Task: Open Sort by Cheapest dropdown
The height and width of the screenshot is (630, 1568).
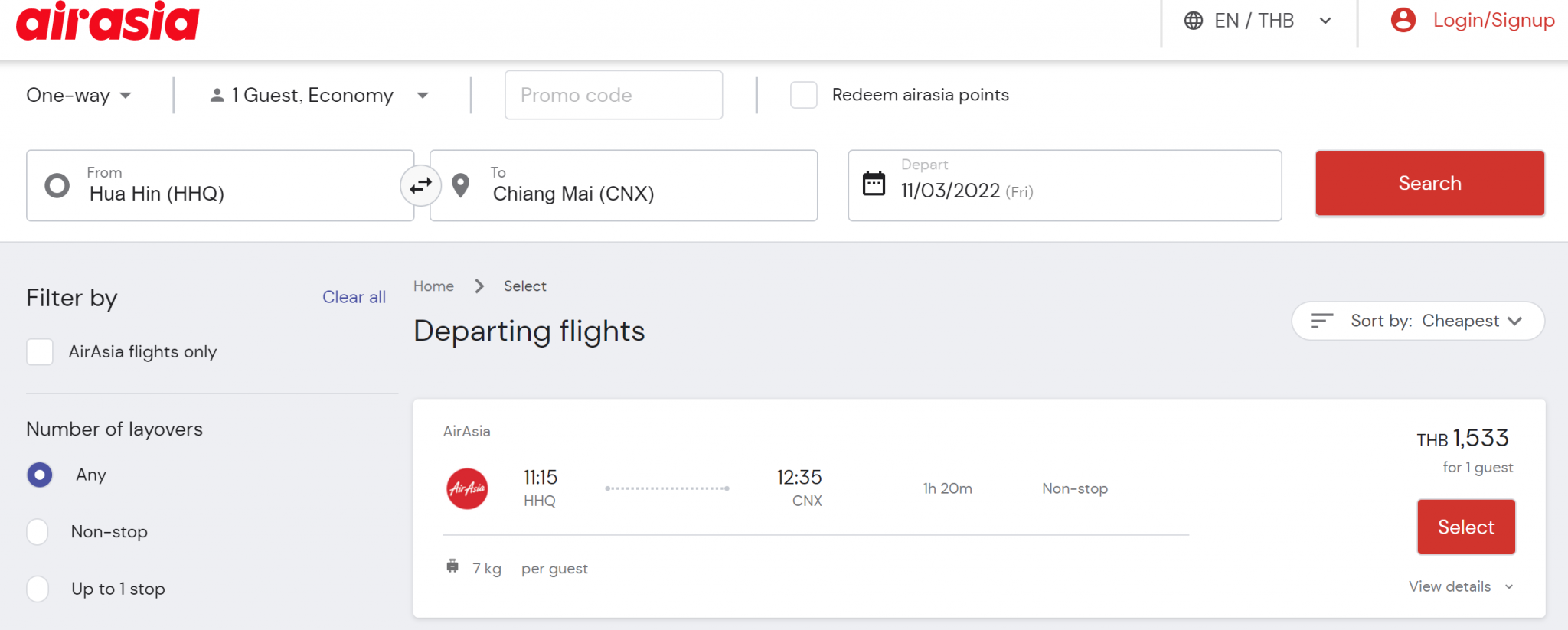Action: (x=1418, y=321)
